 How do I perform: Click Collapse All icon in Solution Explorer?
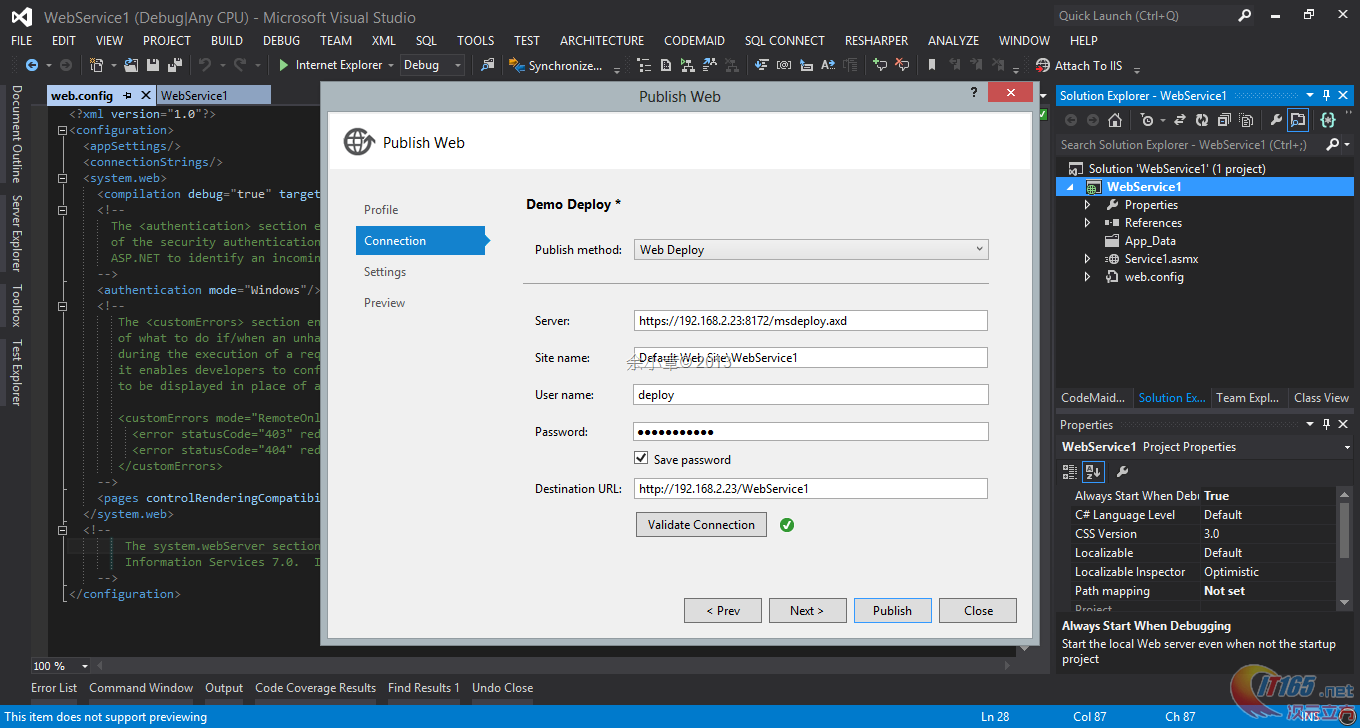coord(1223,120)
